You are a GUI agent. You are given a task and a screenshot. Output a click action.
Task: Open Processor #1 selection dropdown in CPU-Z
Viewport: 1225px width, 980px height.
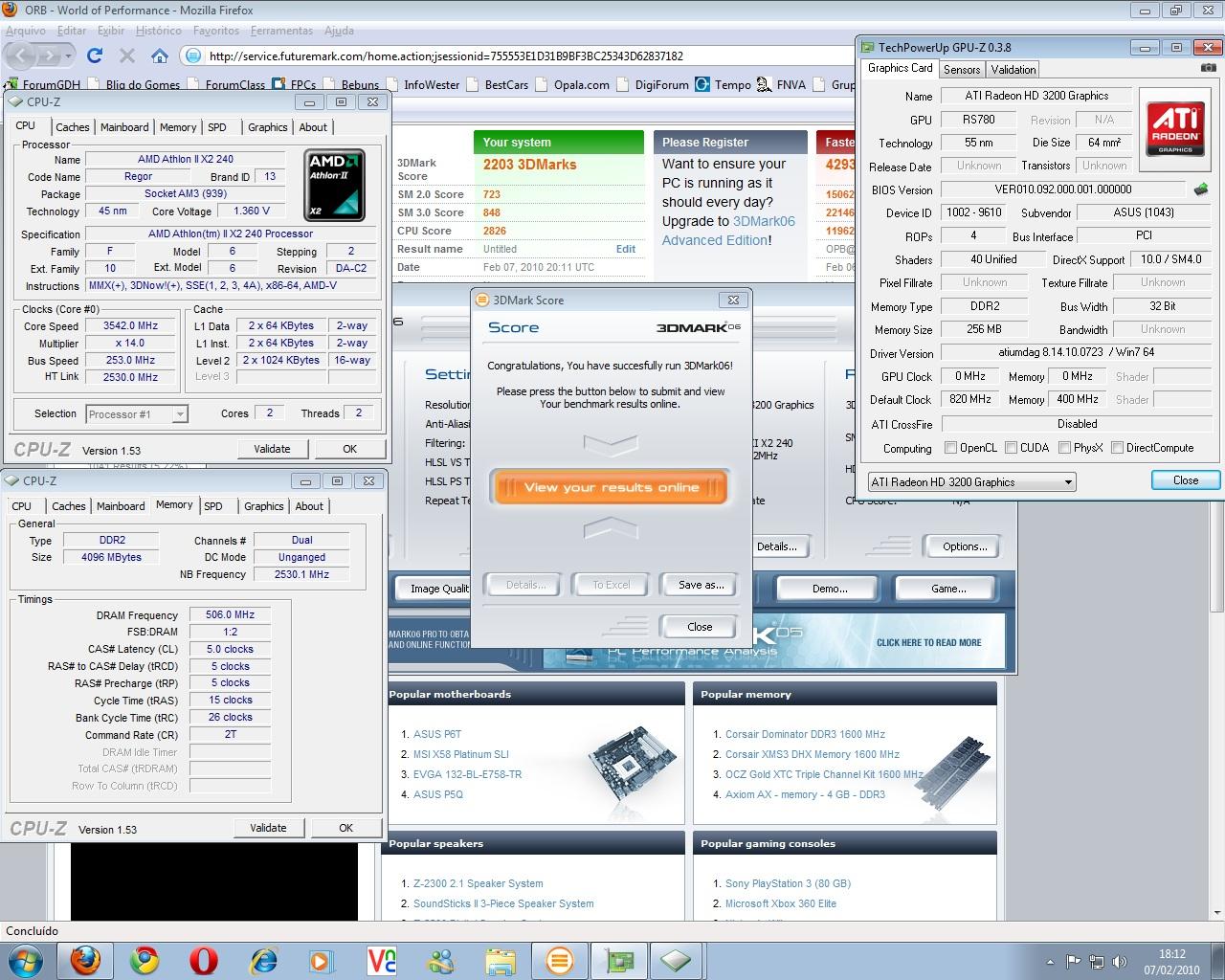137,414
